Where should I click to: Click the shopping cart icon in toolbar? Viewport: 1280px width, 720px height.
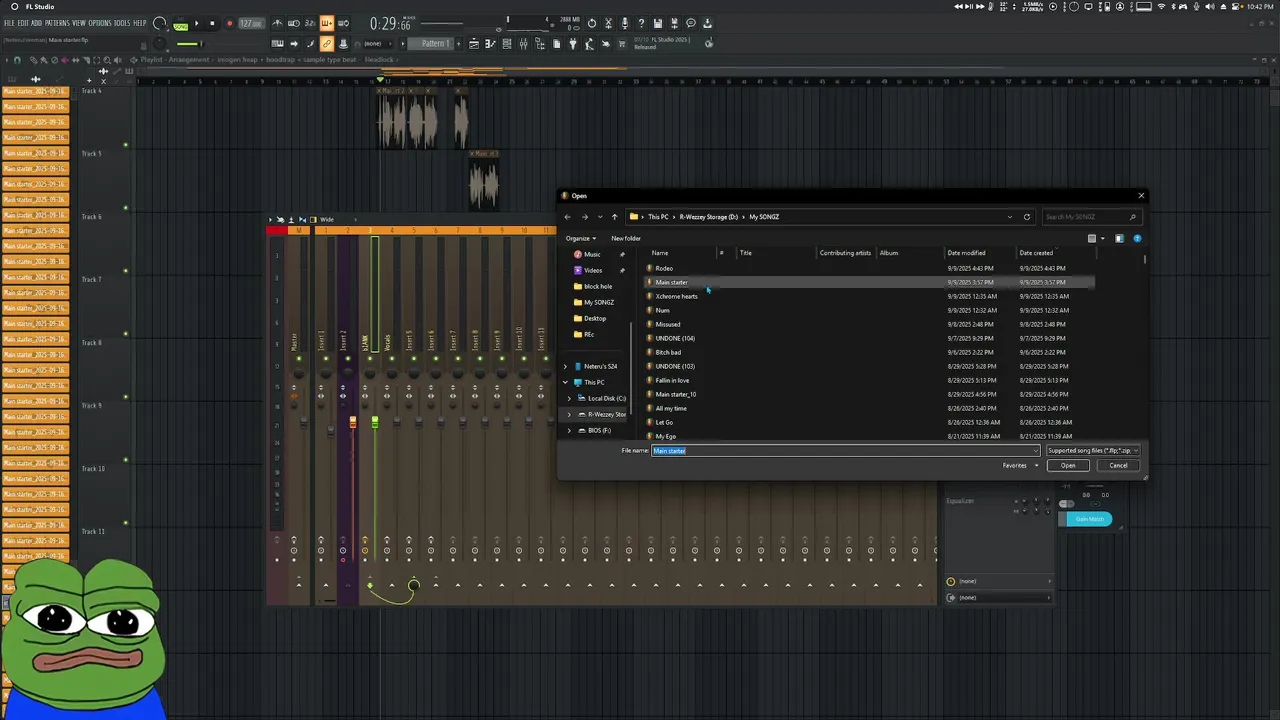coord(622,43)
